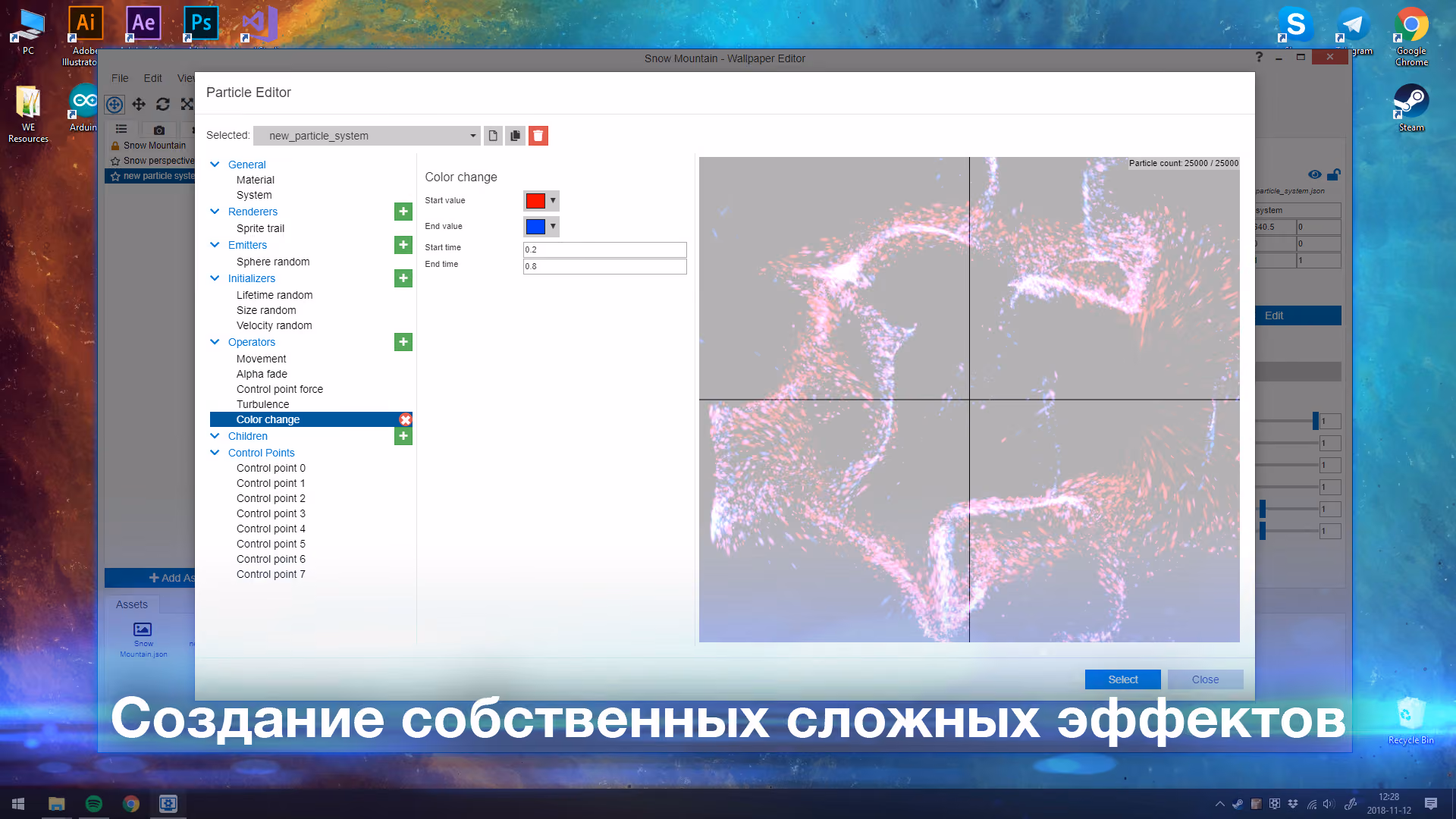
Task: Click the Start time input field
Action: pyautogui.click(x=605, y=249)
